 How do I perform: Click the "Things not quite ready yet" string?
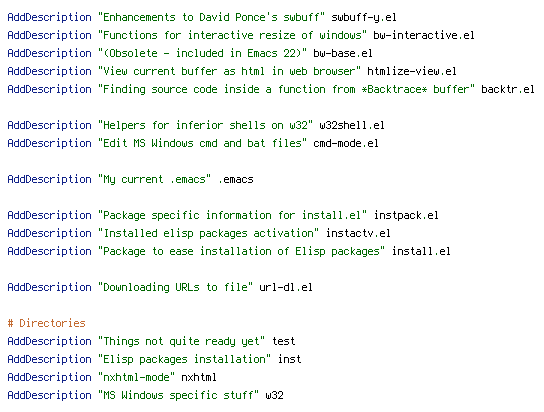pos(182,342)
